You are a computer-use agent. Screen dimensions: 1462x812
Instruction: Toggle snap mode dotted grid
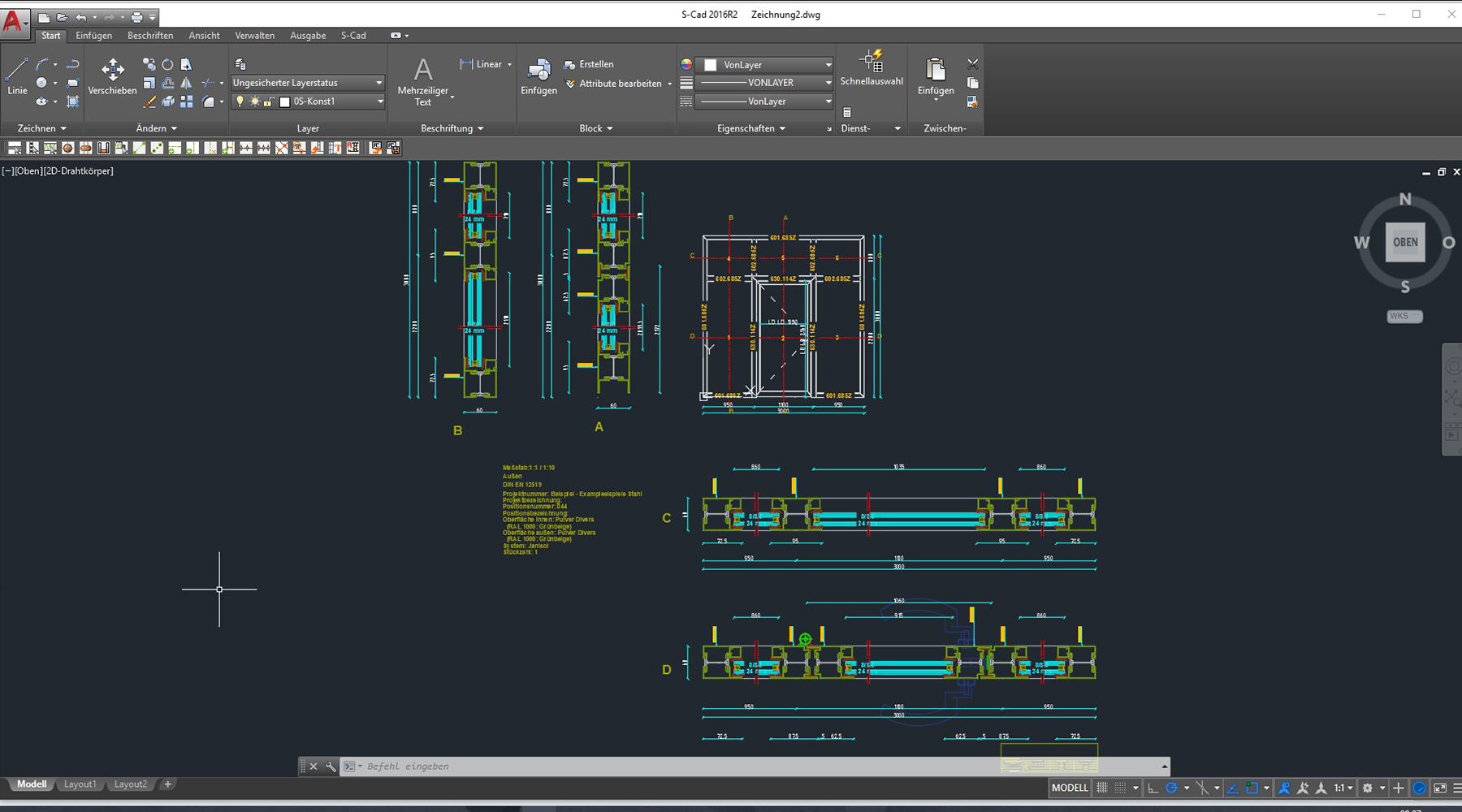pos(1120,788)
